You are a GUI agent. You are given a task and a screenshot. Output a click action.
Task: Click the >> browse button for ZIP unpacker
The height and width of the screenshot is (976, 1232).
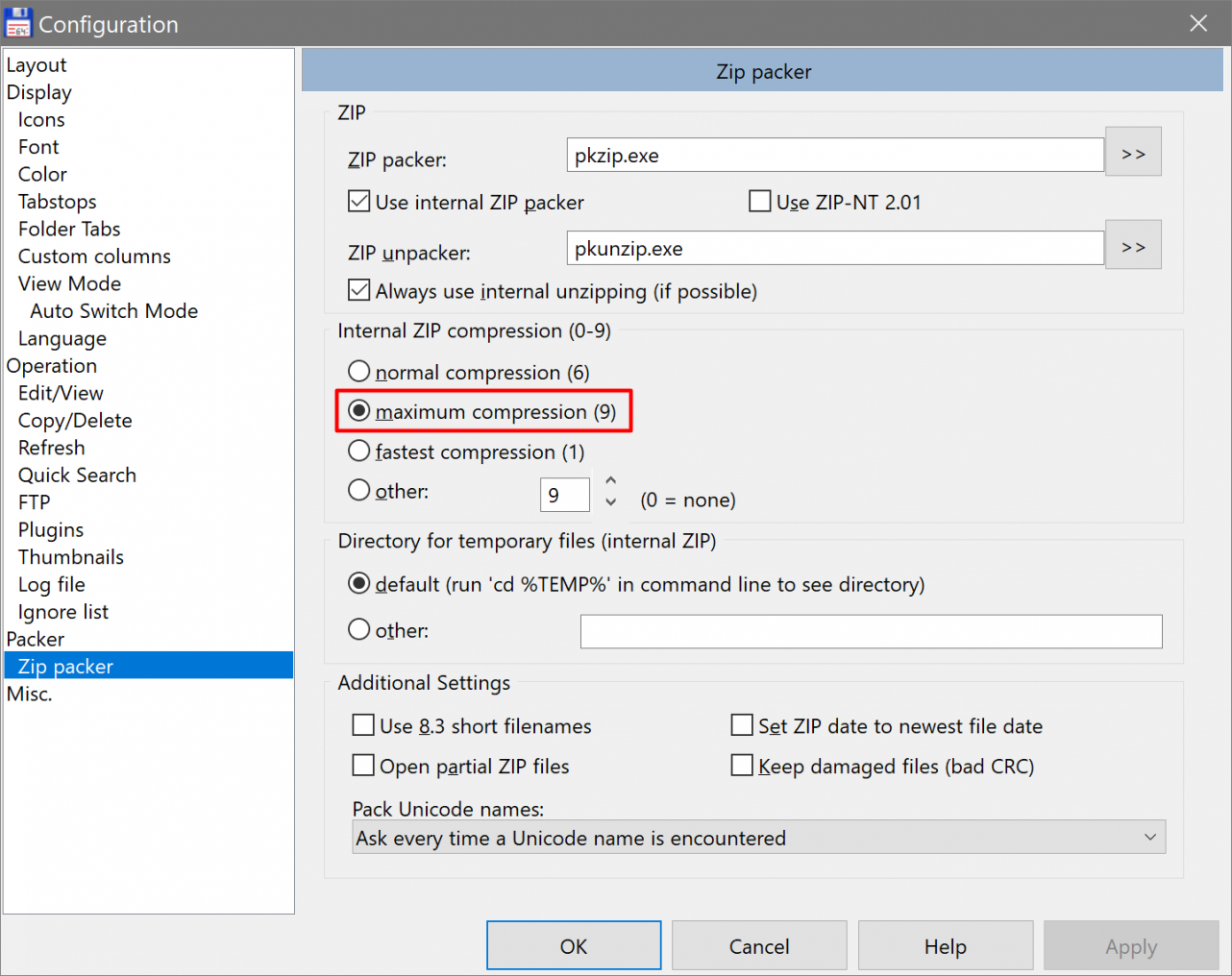(x=1133, y=246)
